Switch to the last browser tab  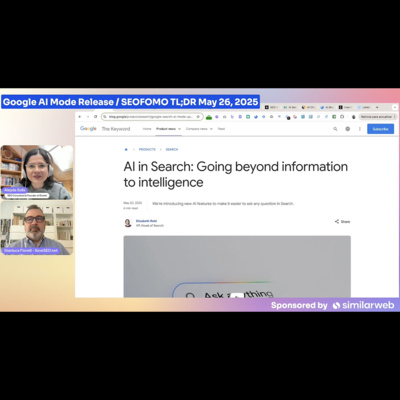364,107
